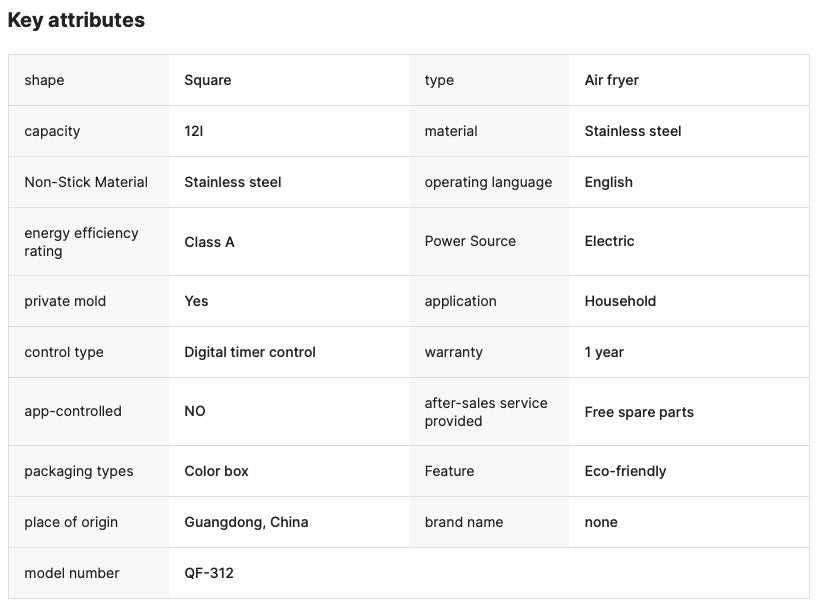Click the Stainless steel material value

click(x=633, y=131)
